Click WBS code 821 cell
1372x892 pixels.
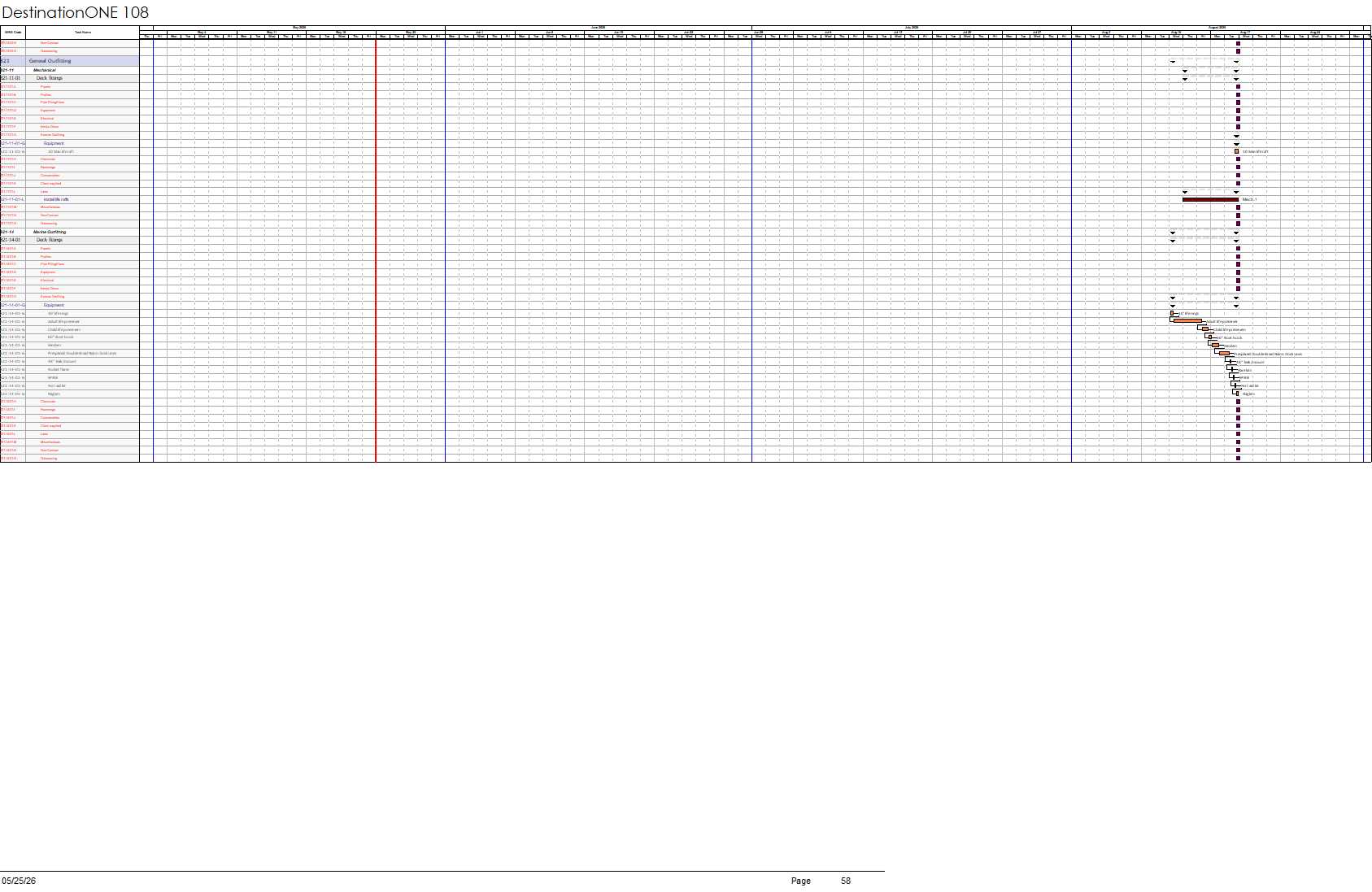point(13,61)
